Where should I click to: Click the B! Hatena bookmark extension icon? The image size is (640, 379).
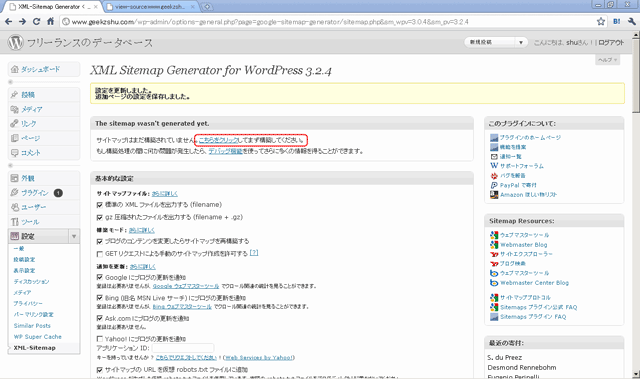[x=617, y=22]
